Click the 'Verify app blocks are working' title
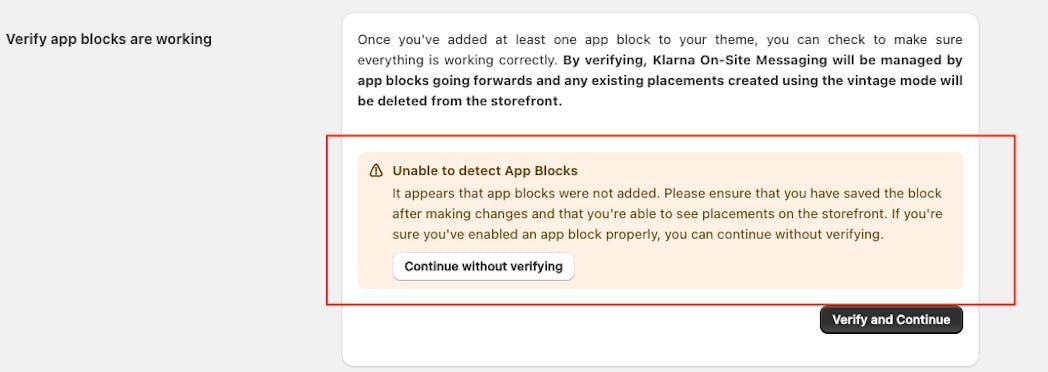The height and width of the screenshot is (372, 1048). pyautogui.click(x=109, y=39)
